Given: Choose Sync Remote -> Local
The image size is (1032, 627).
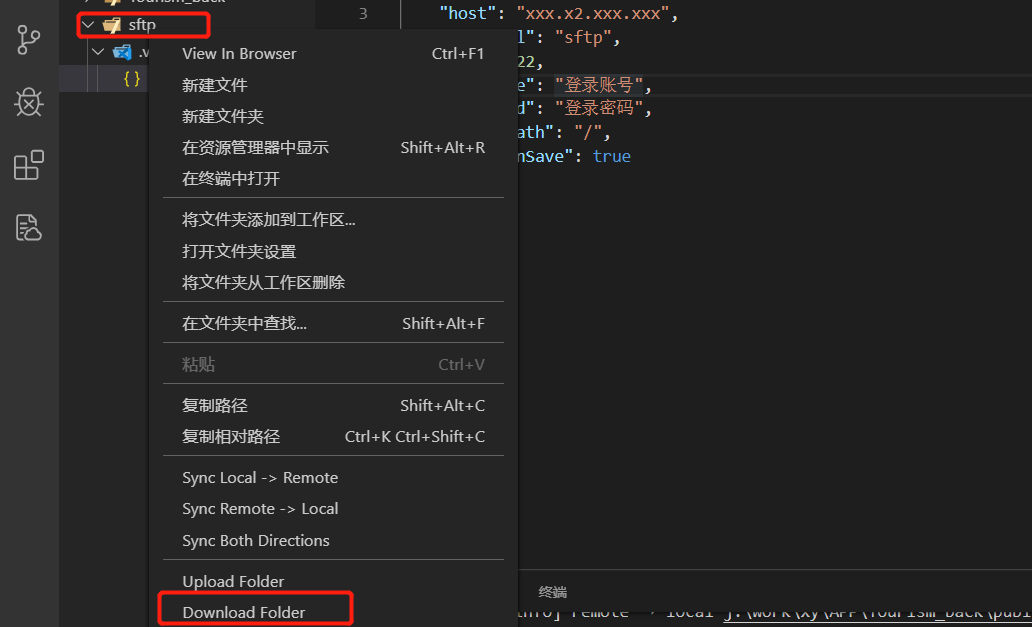Looking at the screenshot, I should pos(260,508).
